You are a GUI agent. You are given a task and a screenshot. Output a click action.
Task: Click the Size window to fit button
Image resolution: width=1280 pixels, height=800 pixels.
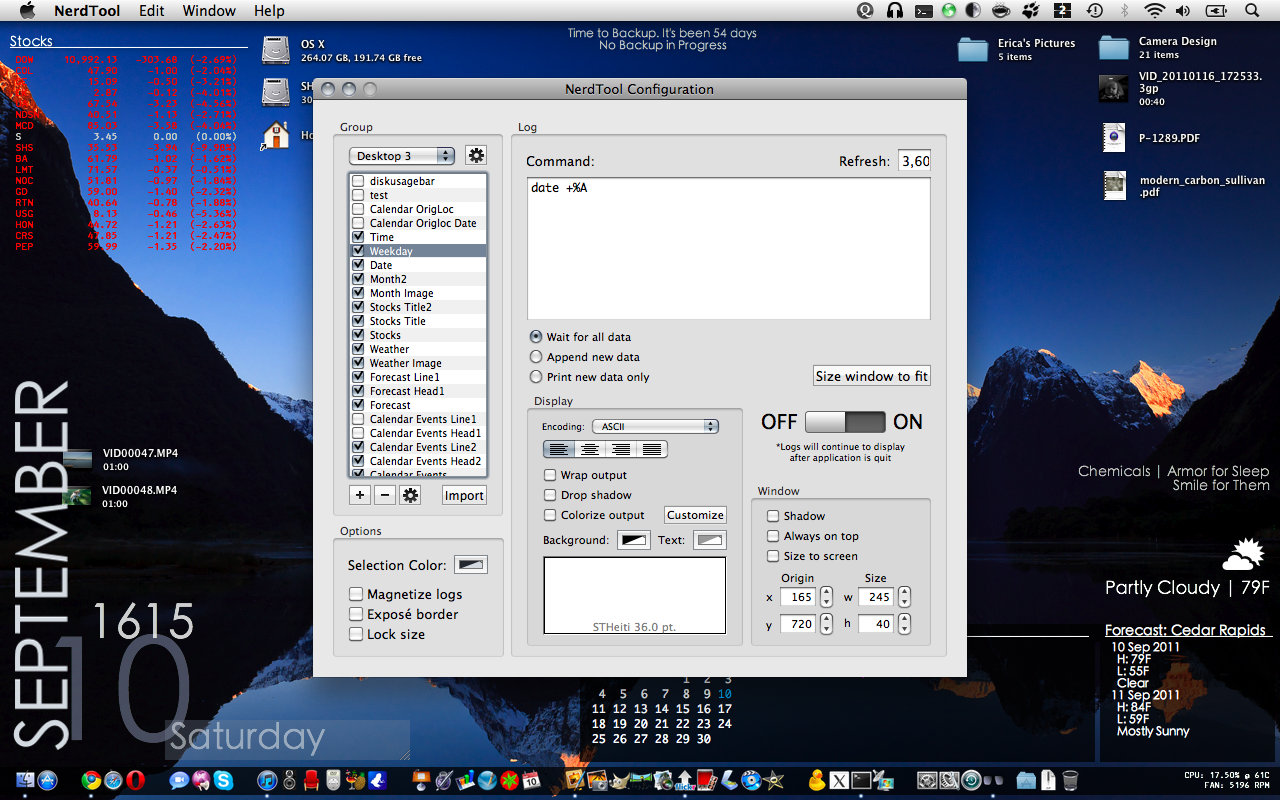coord(871,376)
